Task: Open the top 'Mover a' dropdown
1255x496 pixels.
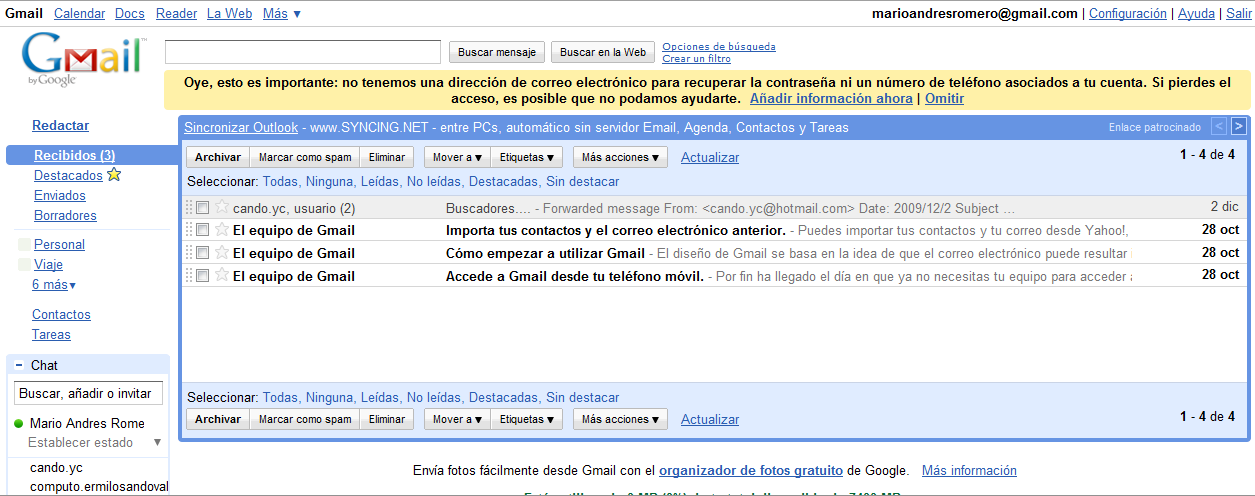Action: 457,157
